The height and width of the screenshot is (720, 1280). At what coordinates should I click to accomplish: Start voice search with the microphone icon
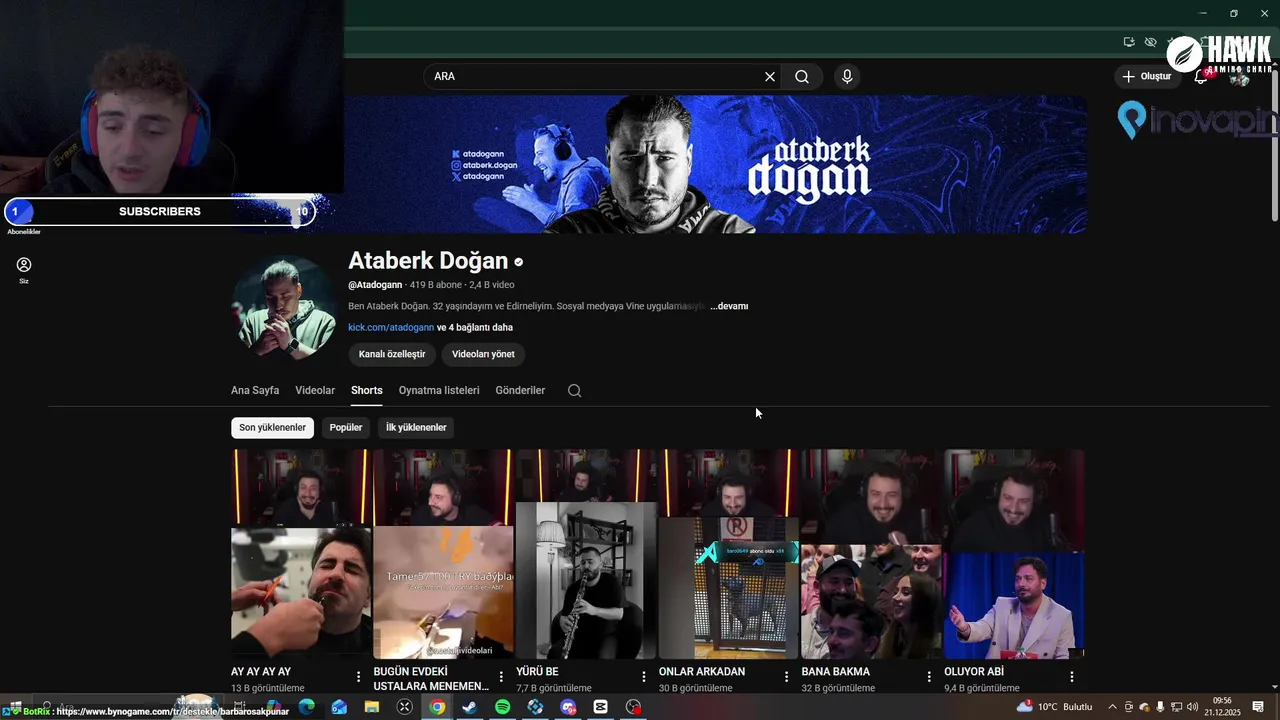847,77
